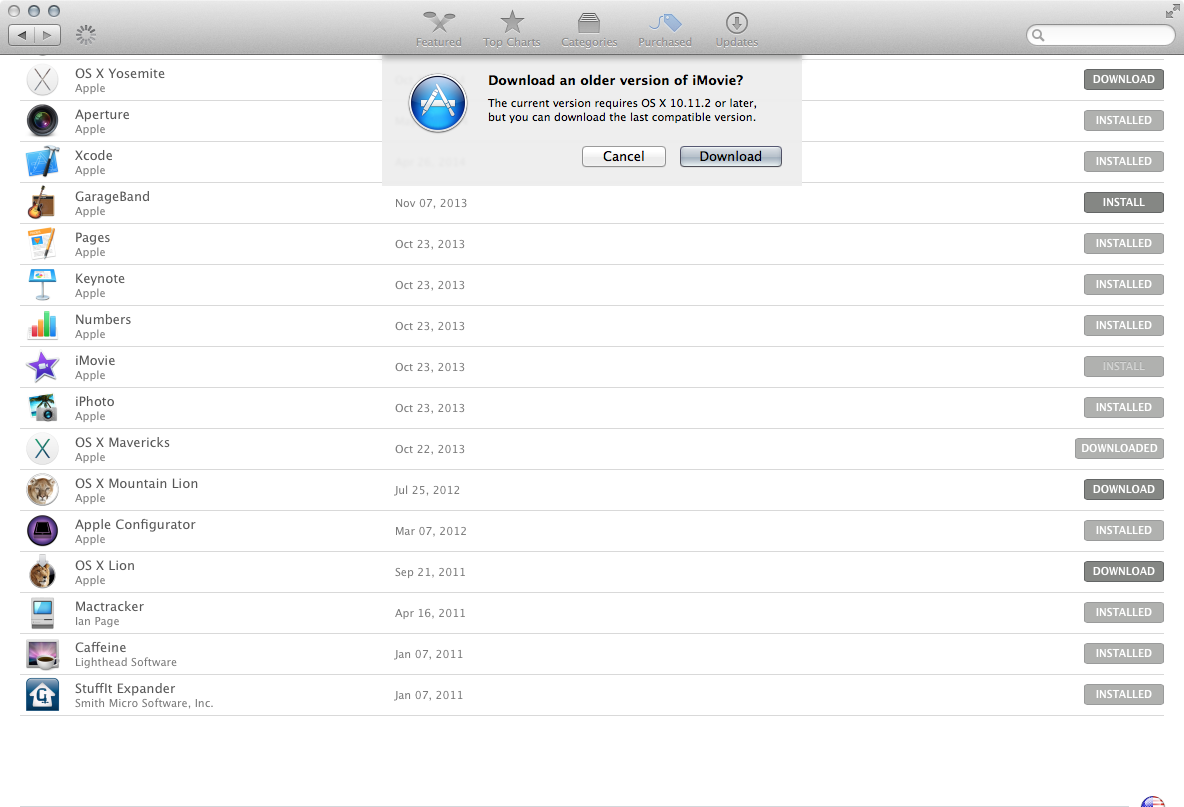Click the Numbers bar chart icon

pyautogui.click(x=42, y=325)
